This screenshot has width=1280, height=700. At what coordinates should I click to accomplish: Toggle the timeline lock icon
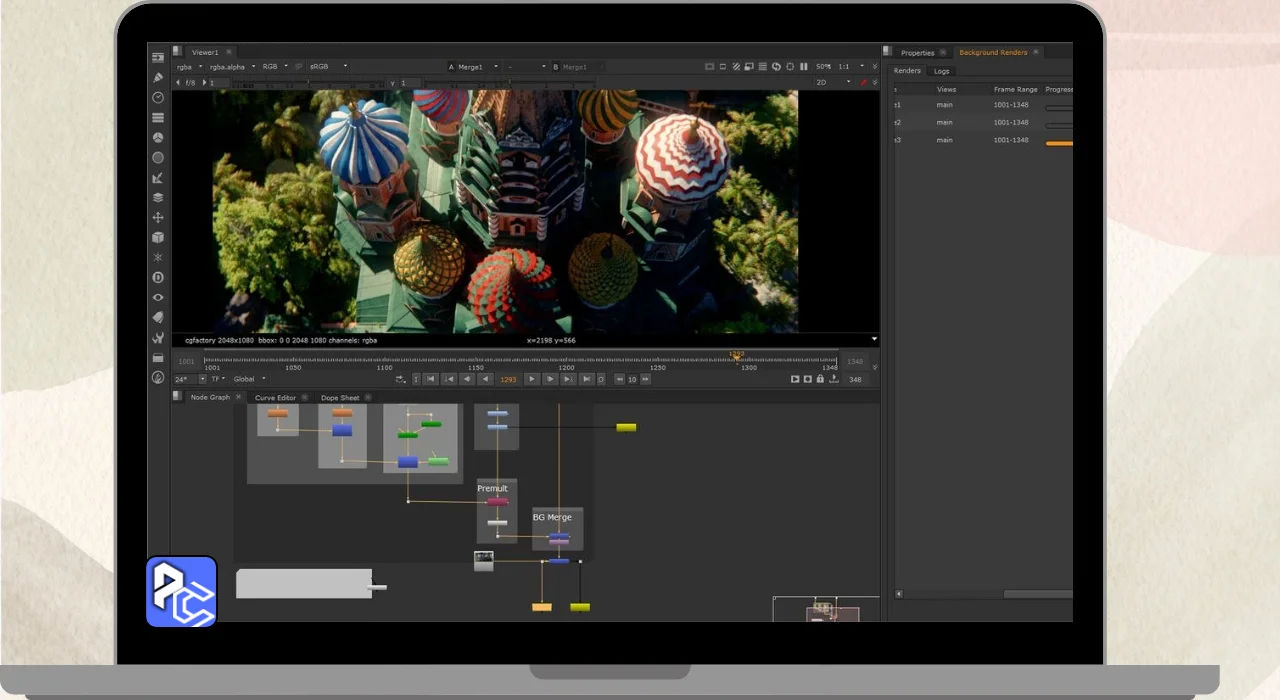pyautogui.click(x=820, y=379)
